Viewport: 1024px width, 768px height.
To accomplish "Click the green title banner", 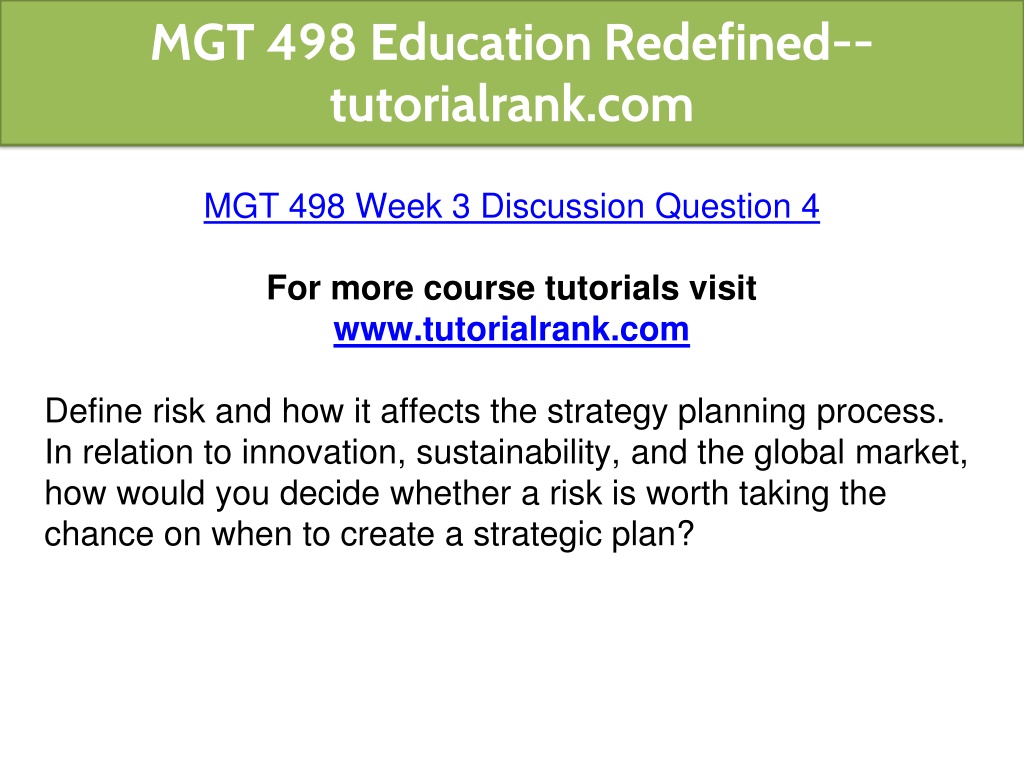I will click(512, 72).
